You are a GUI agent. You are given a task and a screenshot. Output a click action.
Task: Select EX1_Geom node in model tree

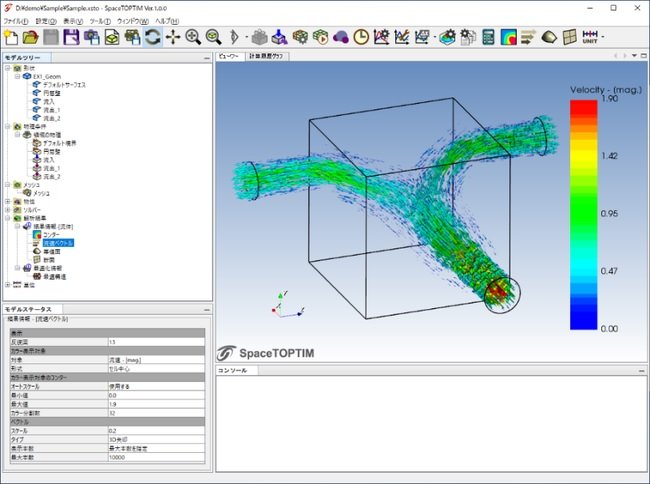click(46, 76)
